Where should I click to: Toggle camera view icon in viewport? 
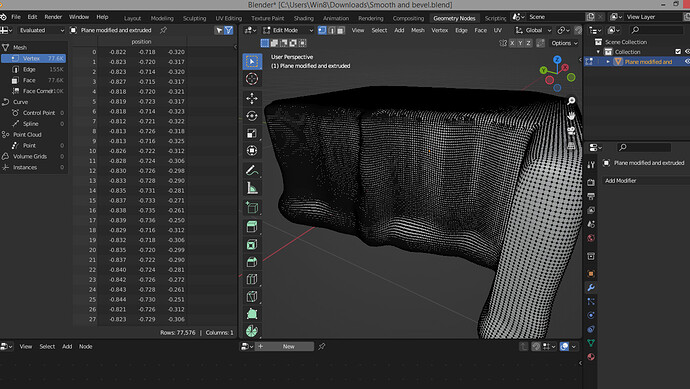[571, 131]
